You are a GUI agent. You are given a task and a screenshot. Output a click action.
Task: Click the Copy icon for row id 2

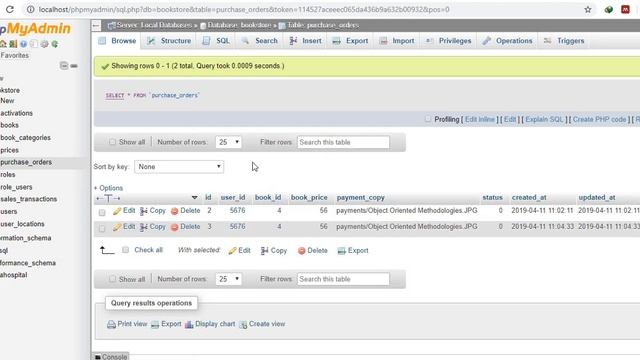coord(144,211)
